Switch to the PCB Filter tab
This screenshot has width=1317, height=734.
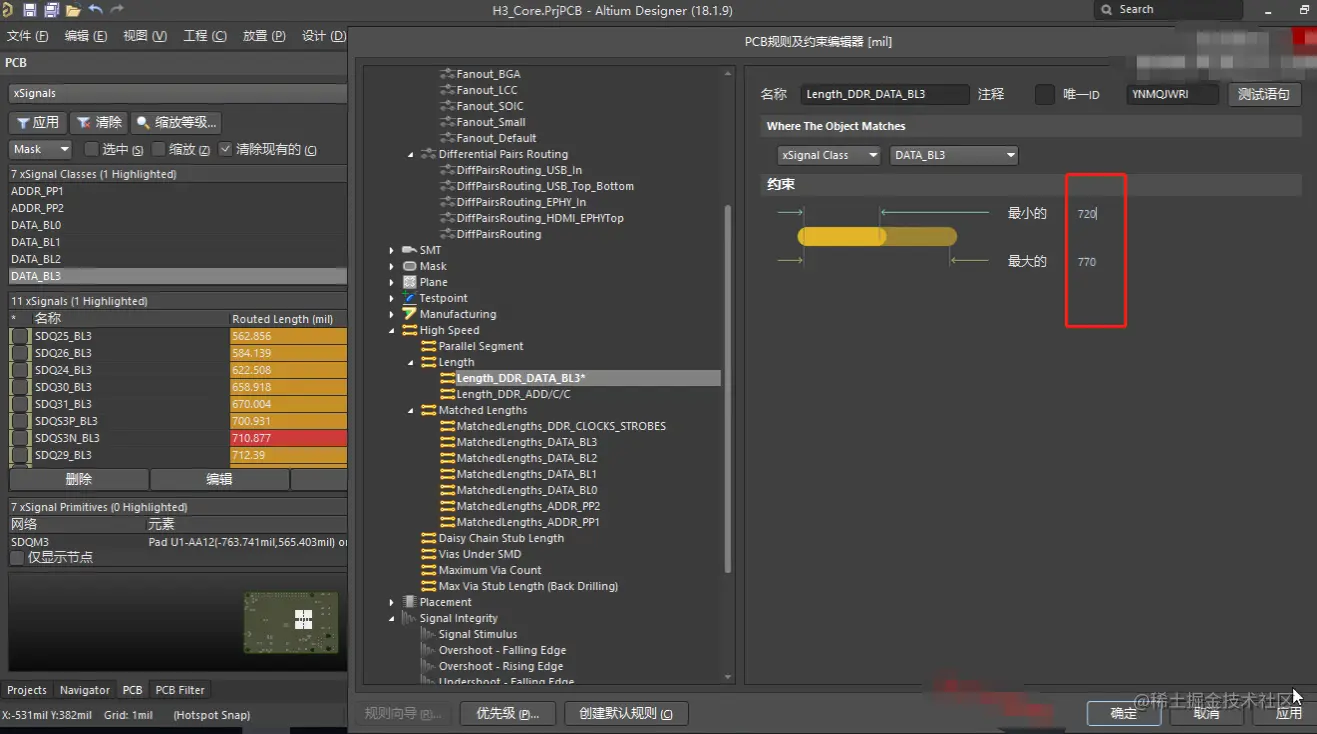coord(180,690)
